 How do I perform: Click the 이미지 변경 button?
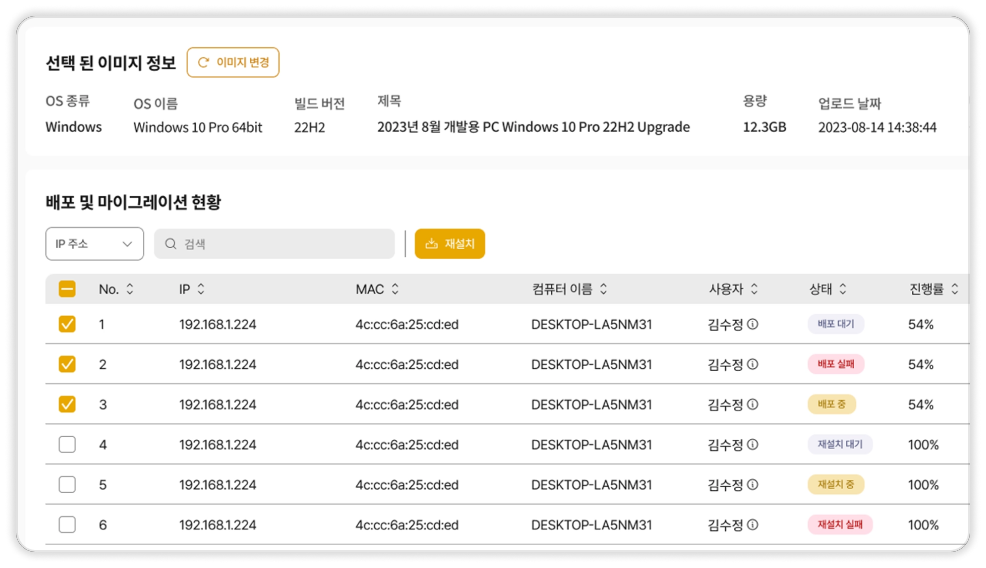point(233,62)
